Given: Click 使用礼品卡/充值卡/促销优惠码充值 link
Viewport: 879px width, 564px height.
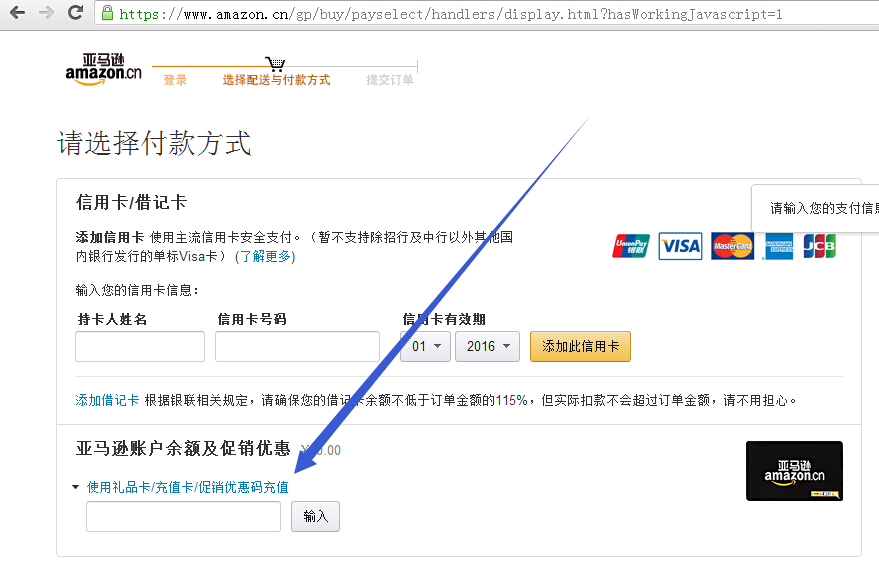Looking at the screenshot, I should click(x=188, y=487).
